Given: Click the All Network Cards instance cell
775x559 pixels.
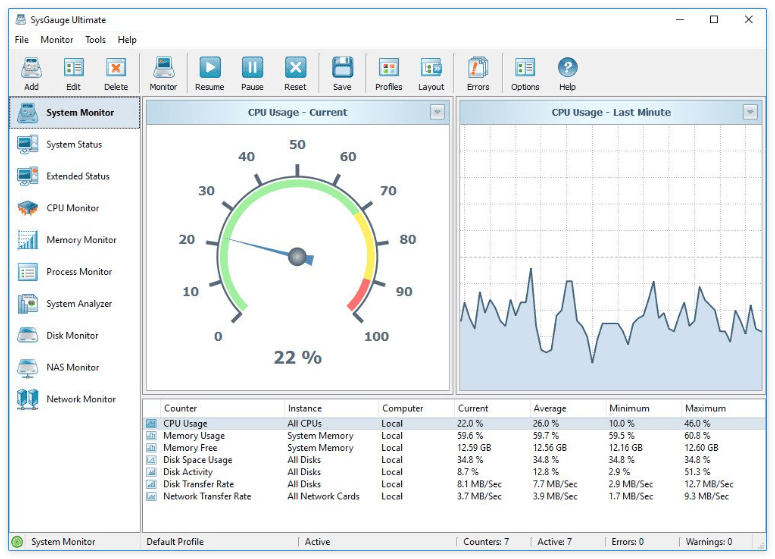Looking at the screenshot, I should coord(323,496).
